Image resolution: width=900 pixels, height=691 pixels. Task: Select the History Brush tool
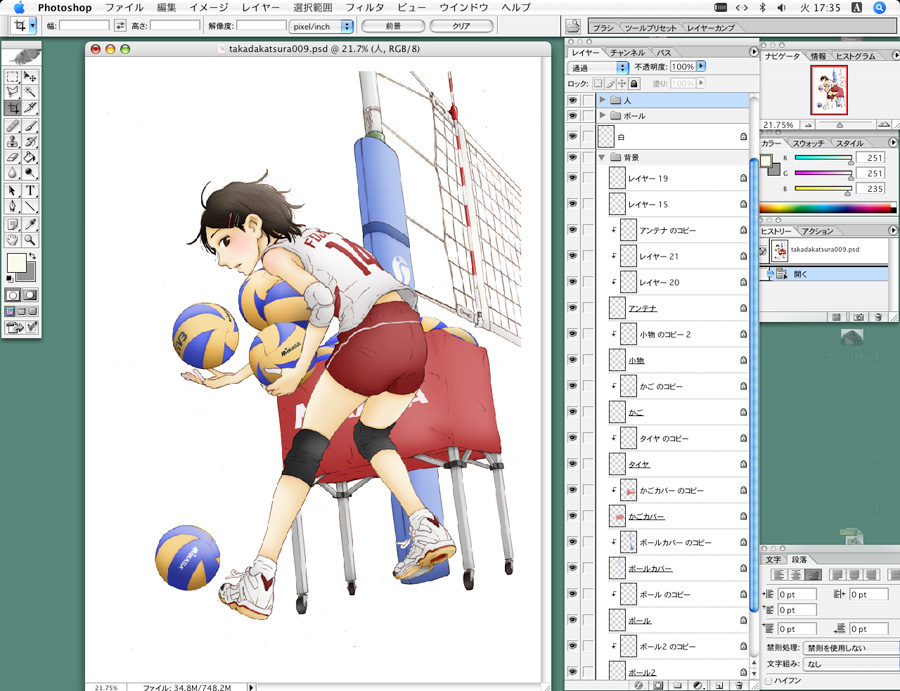pos(30,141)
